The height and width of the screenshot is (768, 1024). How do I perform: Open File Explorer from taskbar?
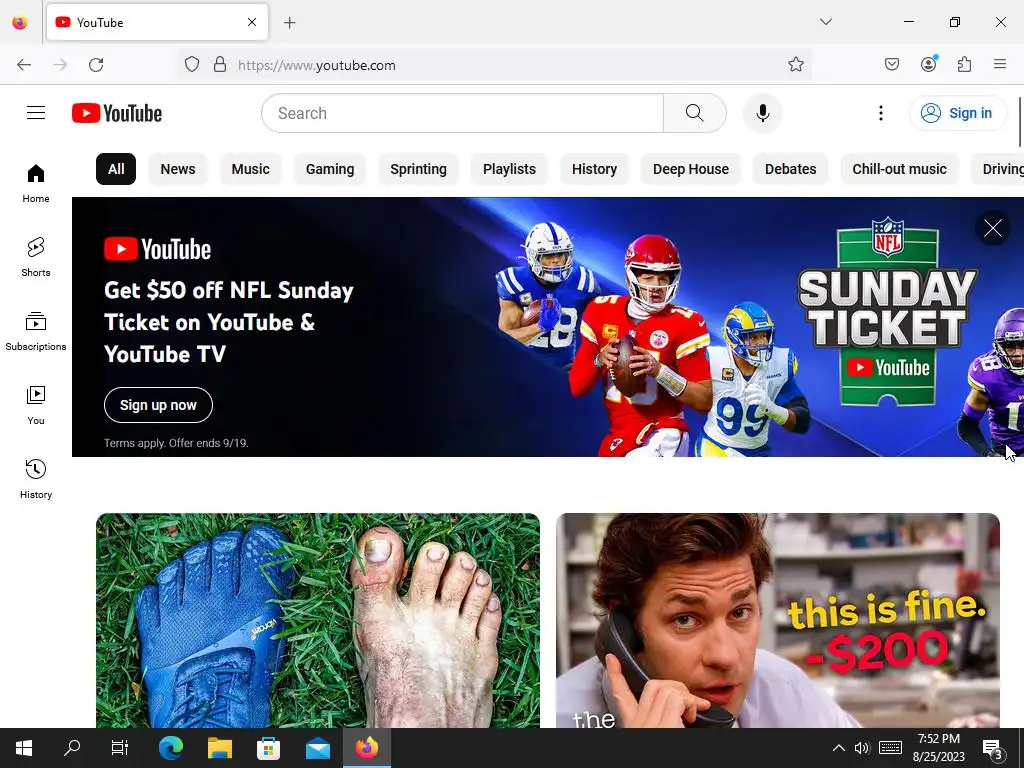point(220,748)
